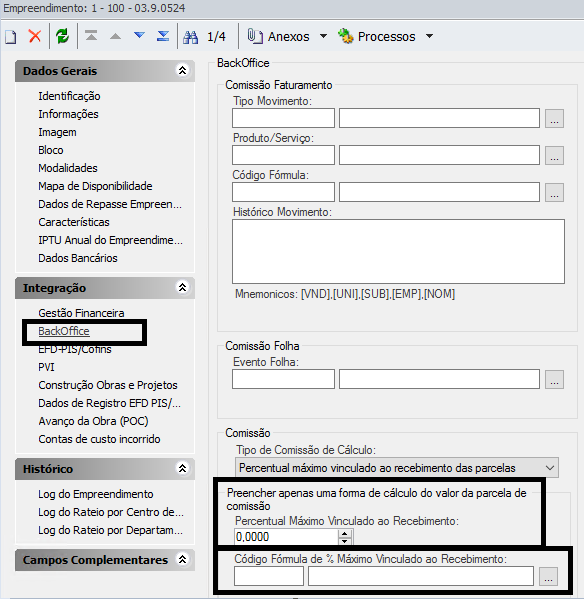This screenshot has height=599, width=584.
Task: Open PVI under Integração
Action: coord(46,367)
